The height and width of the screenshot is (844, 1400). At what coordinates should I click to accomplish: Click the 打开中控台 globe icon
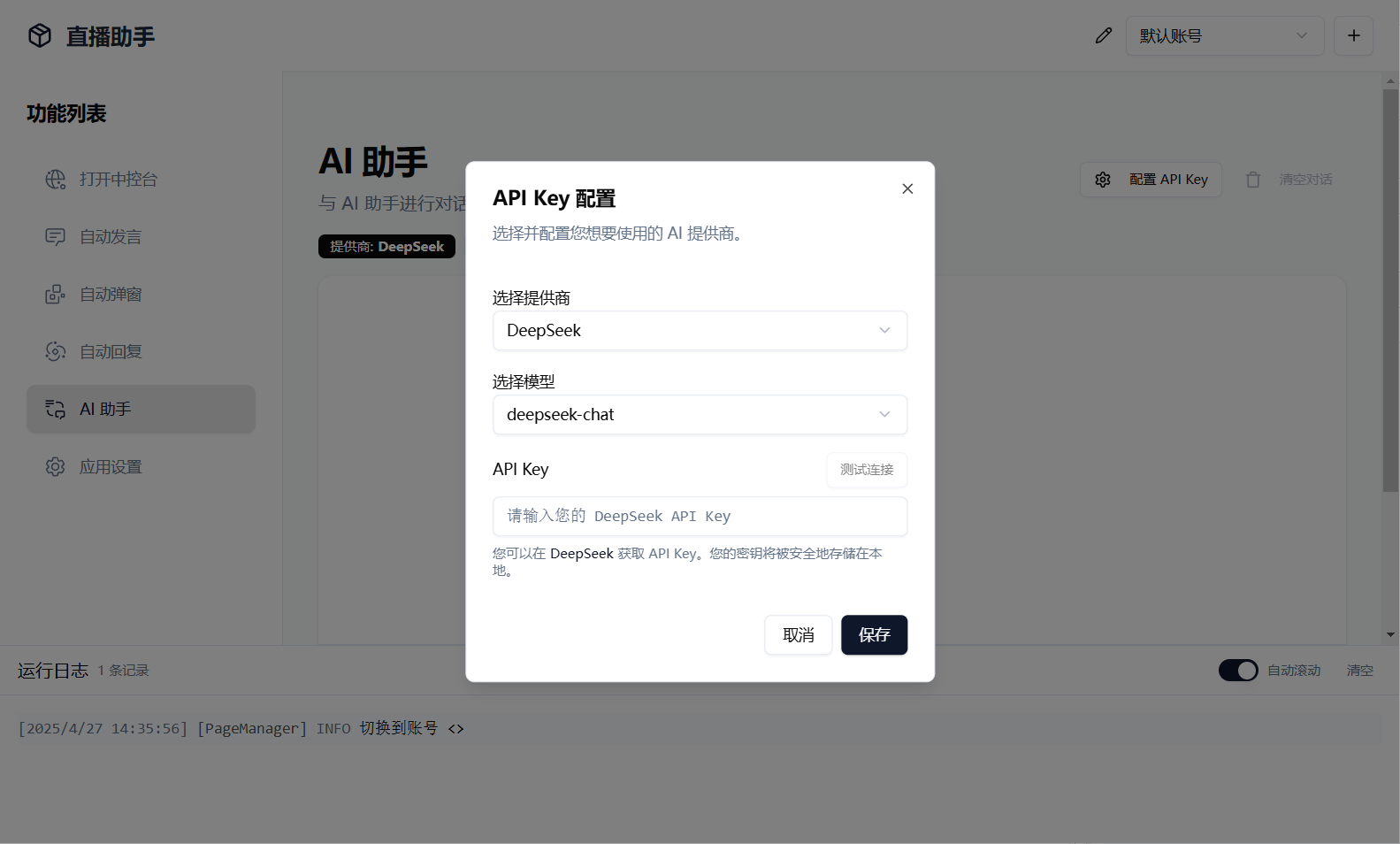pos(56,179)
